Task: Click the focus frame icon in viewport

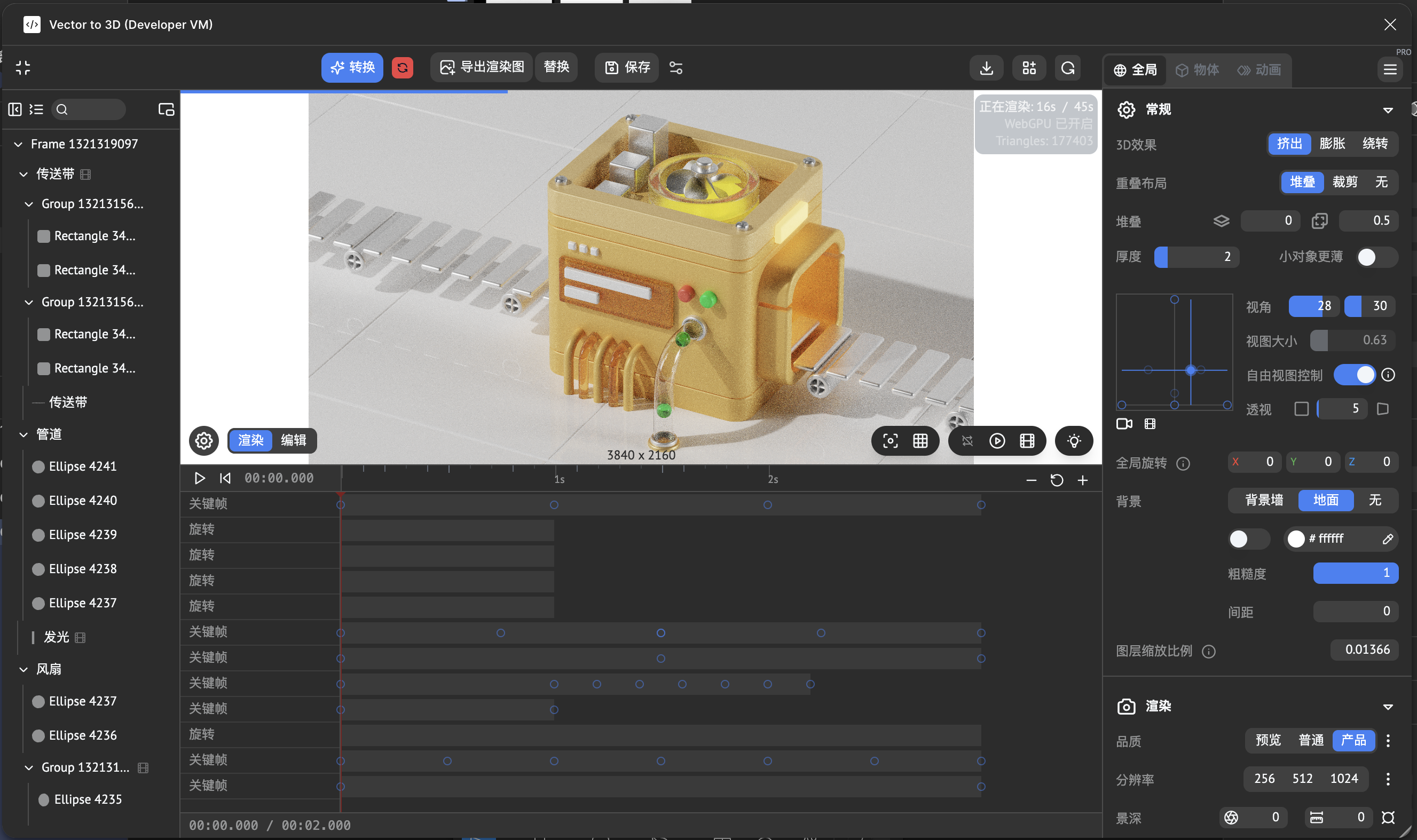Action: pos(890,441)
